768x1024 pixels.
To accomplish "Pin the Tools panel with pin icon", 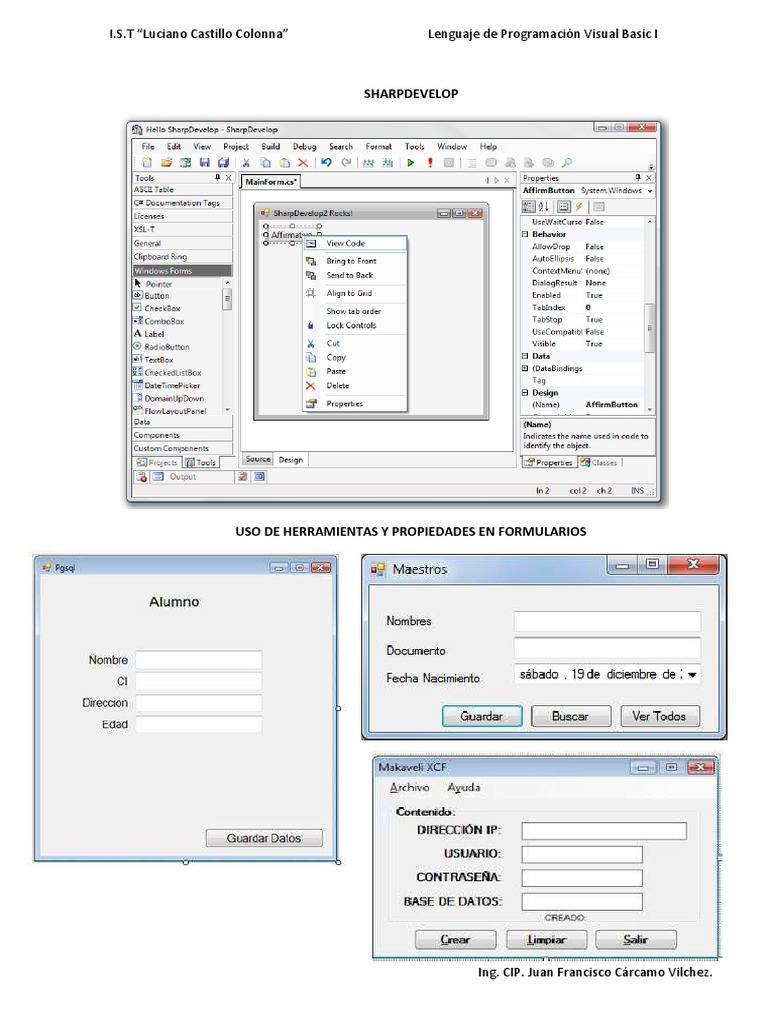I will pos(217,178).
